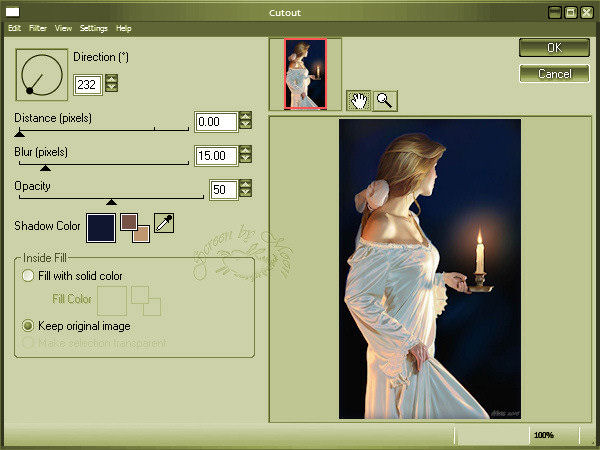Image resolution: width=600 pixels, height=450 pixels.
Task: Click the window icon in title bar
Action: pos(14,12)
